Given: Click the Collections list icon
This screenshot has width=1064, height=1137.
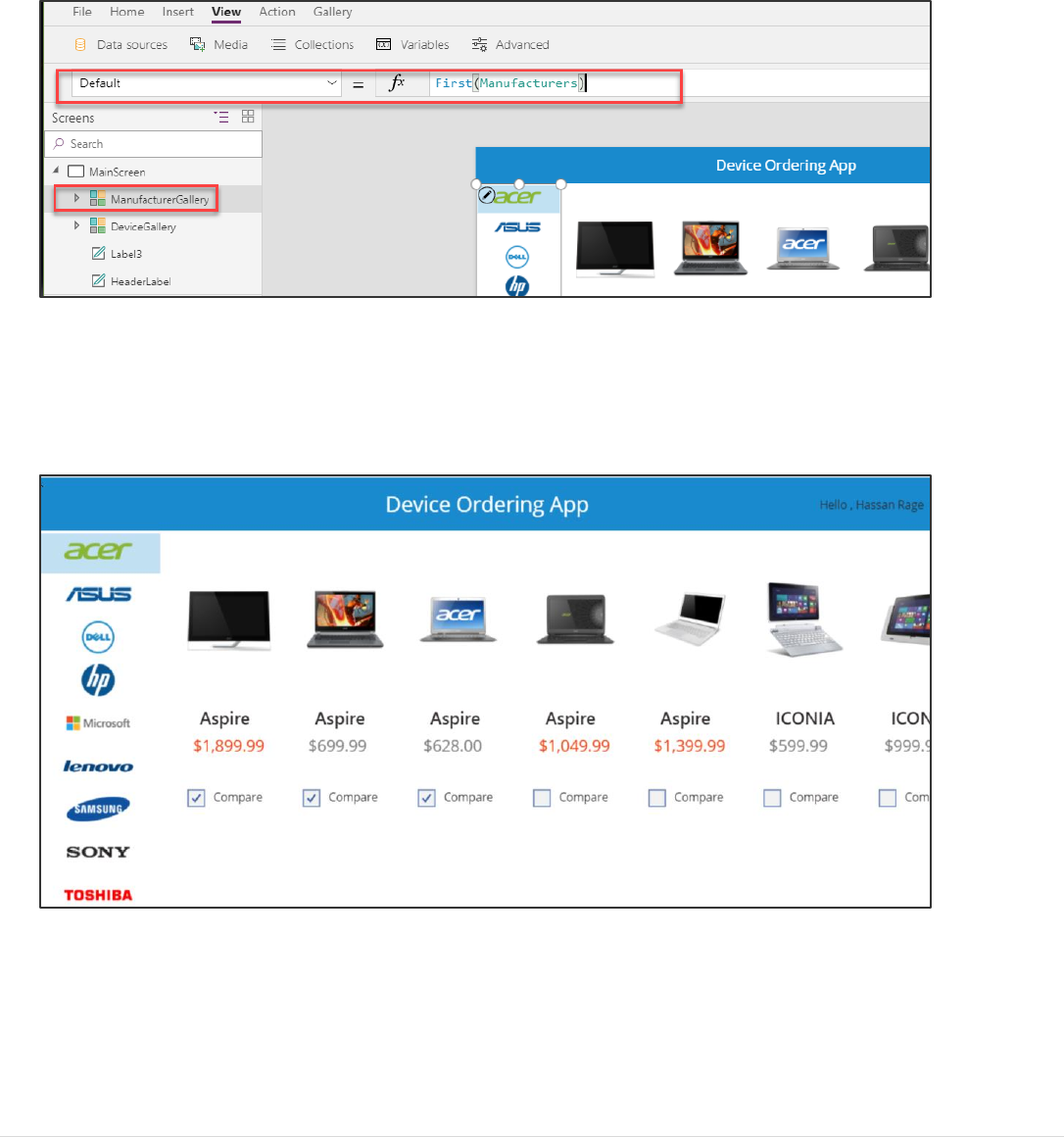Looking at the screenshot, I should pyautogui.click(x=278, y=45).
